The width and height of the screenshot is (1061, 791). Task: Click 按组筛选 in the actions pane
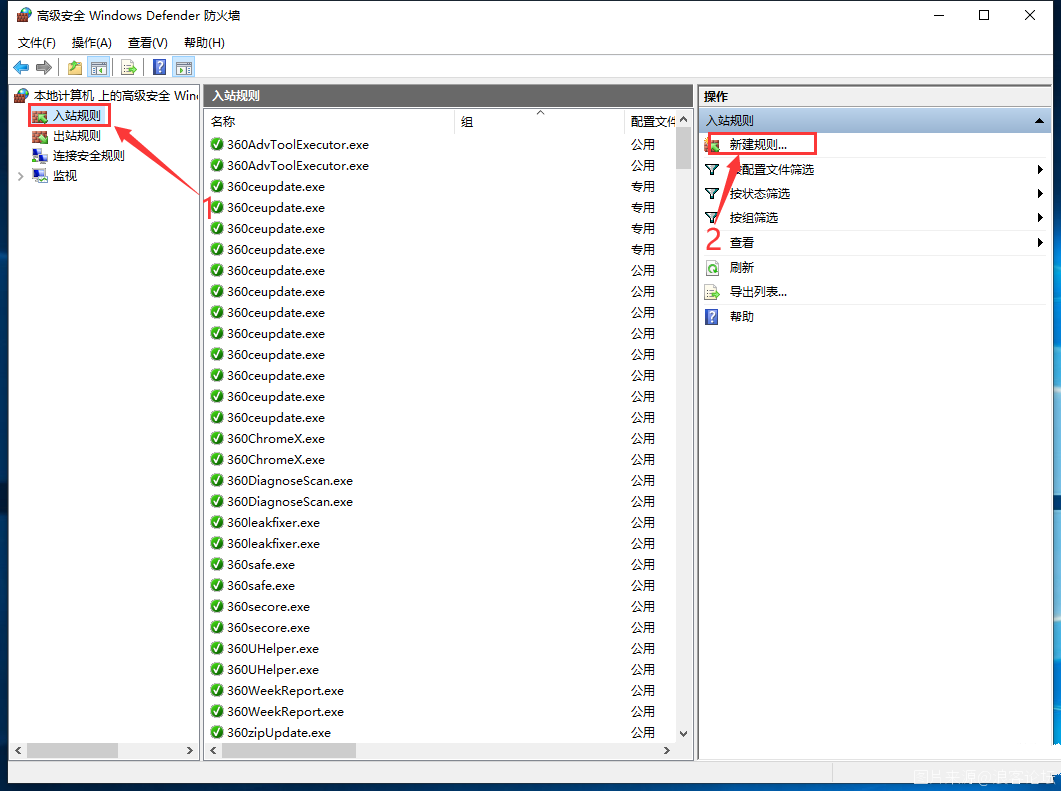tap(754, 218)
